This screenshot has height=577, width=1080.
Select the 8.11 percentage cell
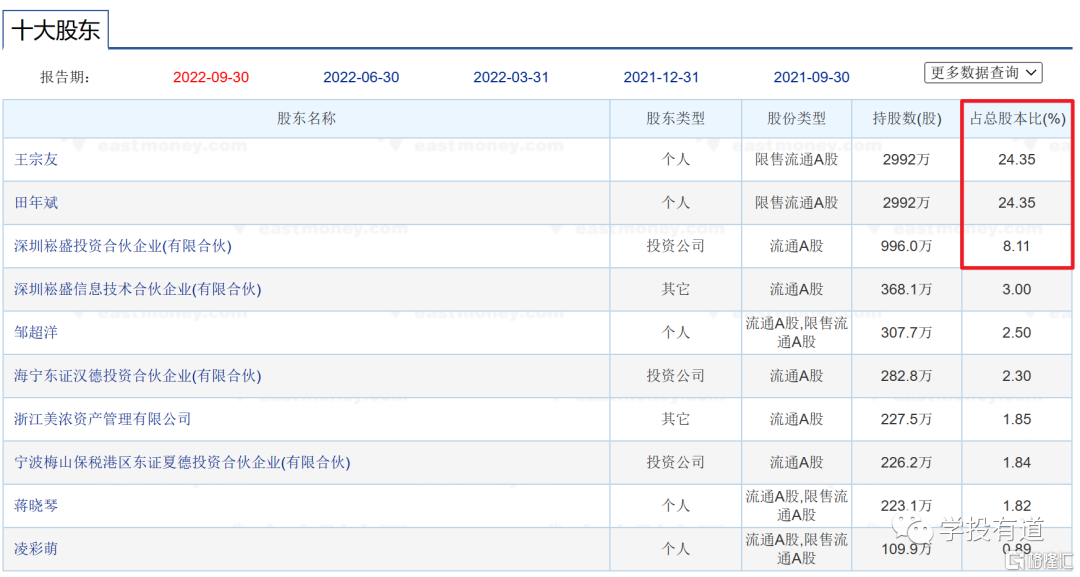click(x=1017, y=246)
